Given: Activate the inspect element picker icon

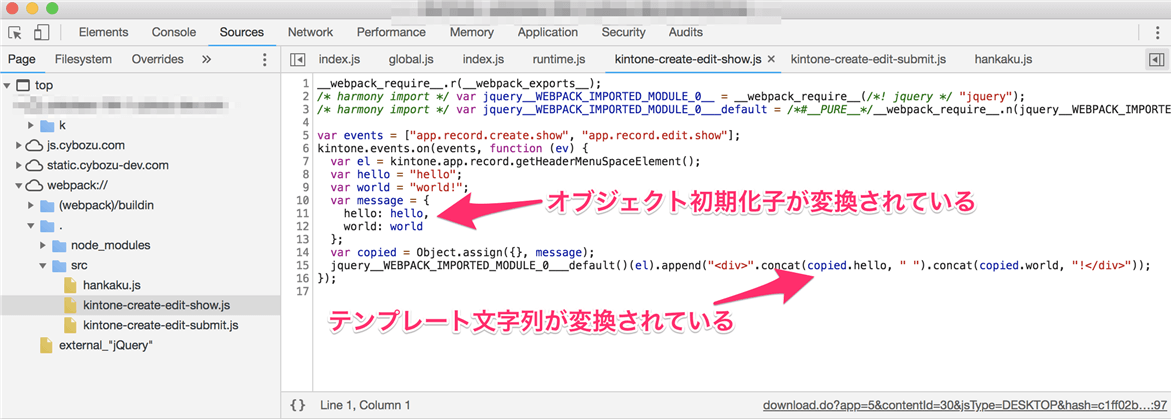Looking at the screenshot, I should click(x=15, y=32).
